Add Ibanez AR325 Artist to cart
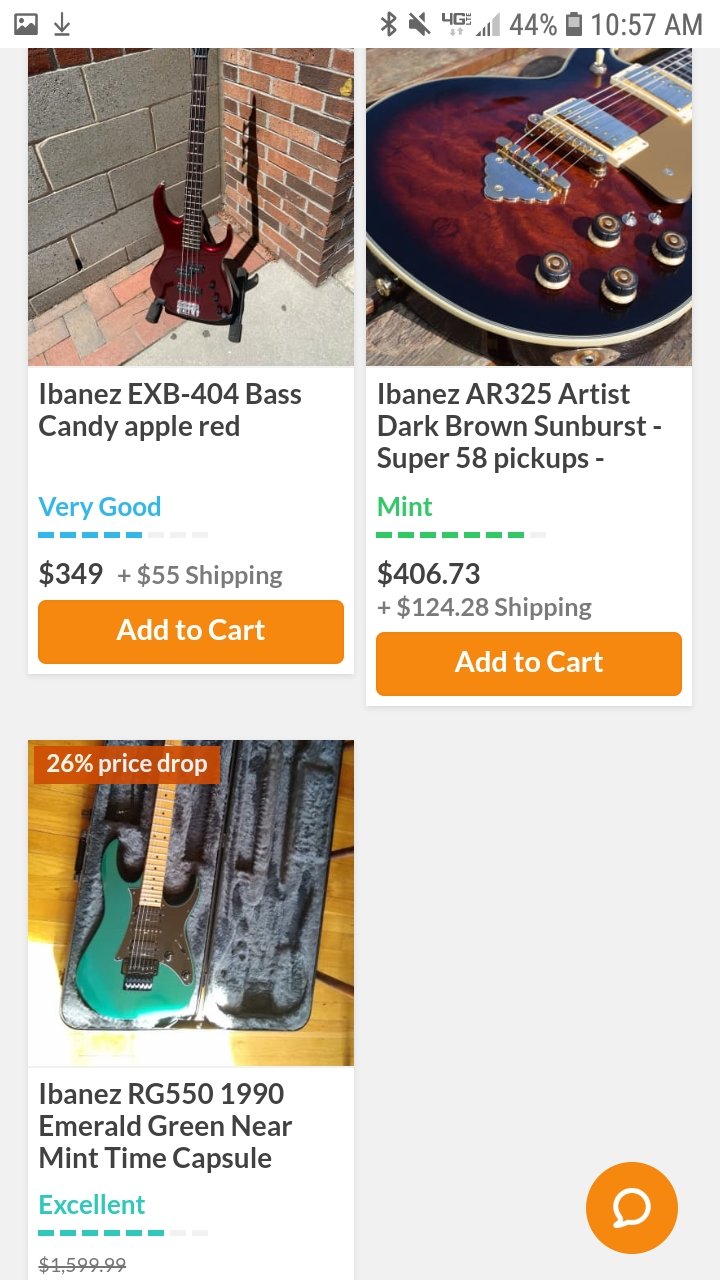This screenshot has height=1280, width=720. pos(529,663)
